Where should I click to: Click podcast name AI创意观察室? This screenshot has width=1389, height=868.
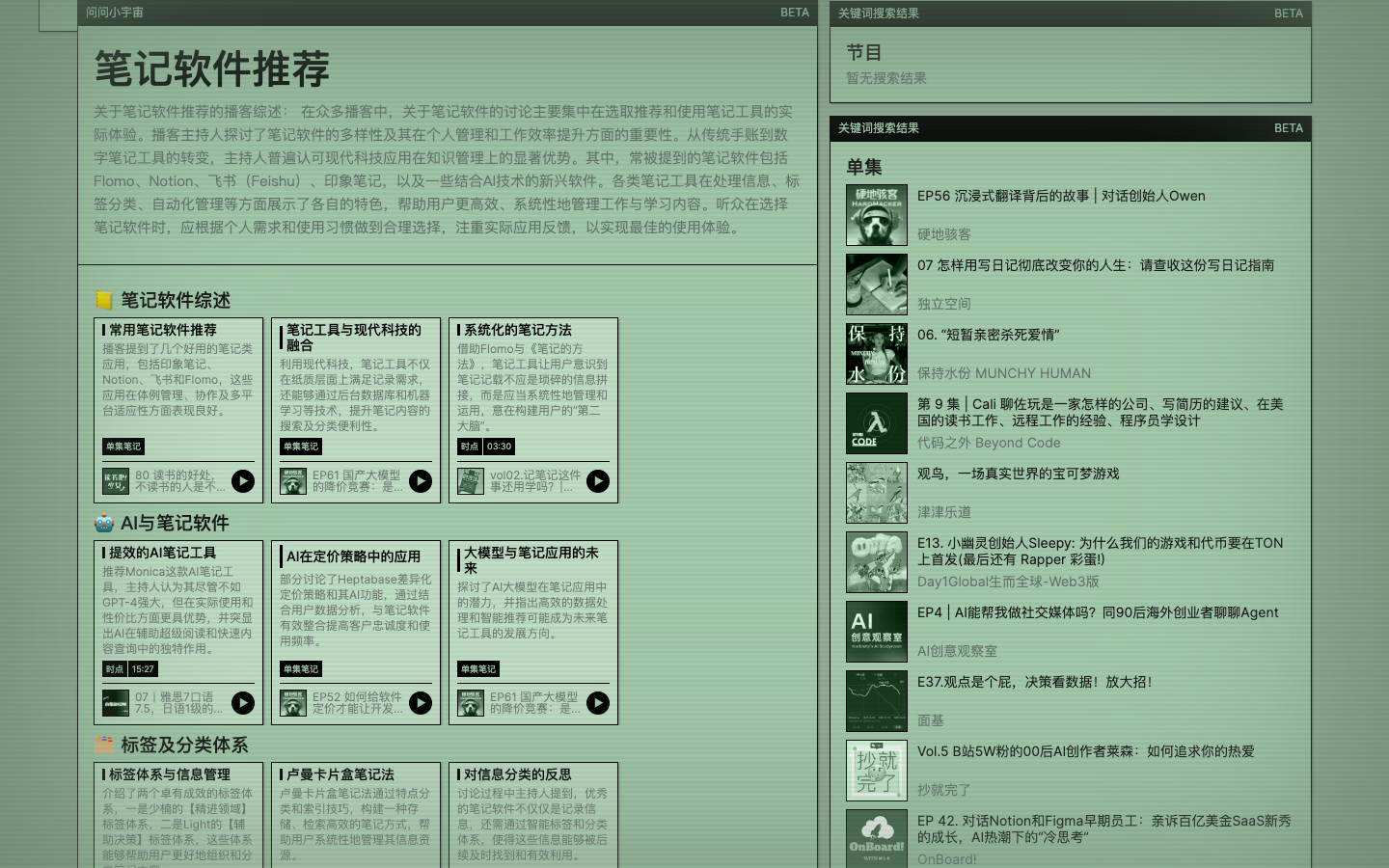point(958,651)
